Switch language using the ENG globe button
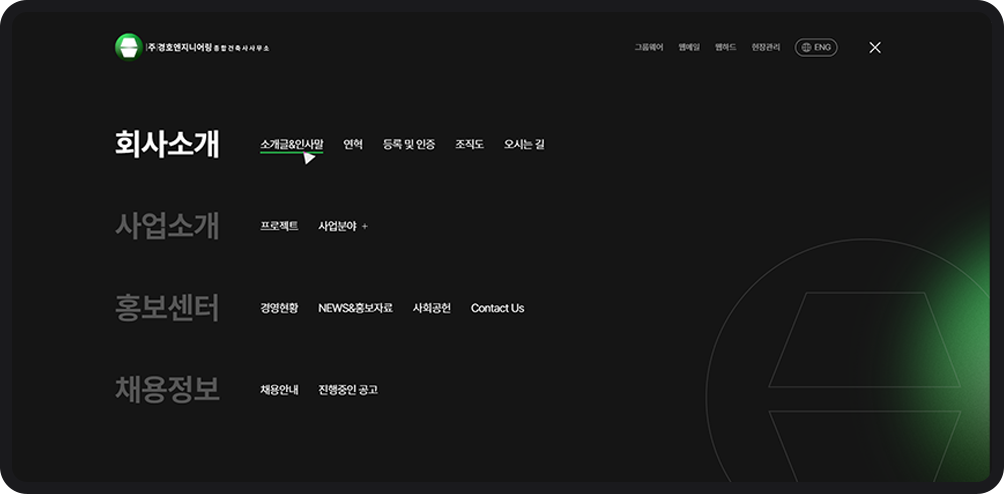Viewport: 1004px width, 494px height. click(x=816, y=47)
